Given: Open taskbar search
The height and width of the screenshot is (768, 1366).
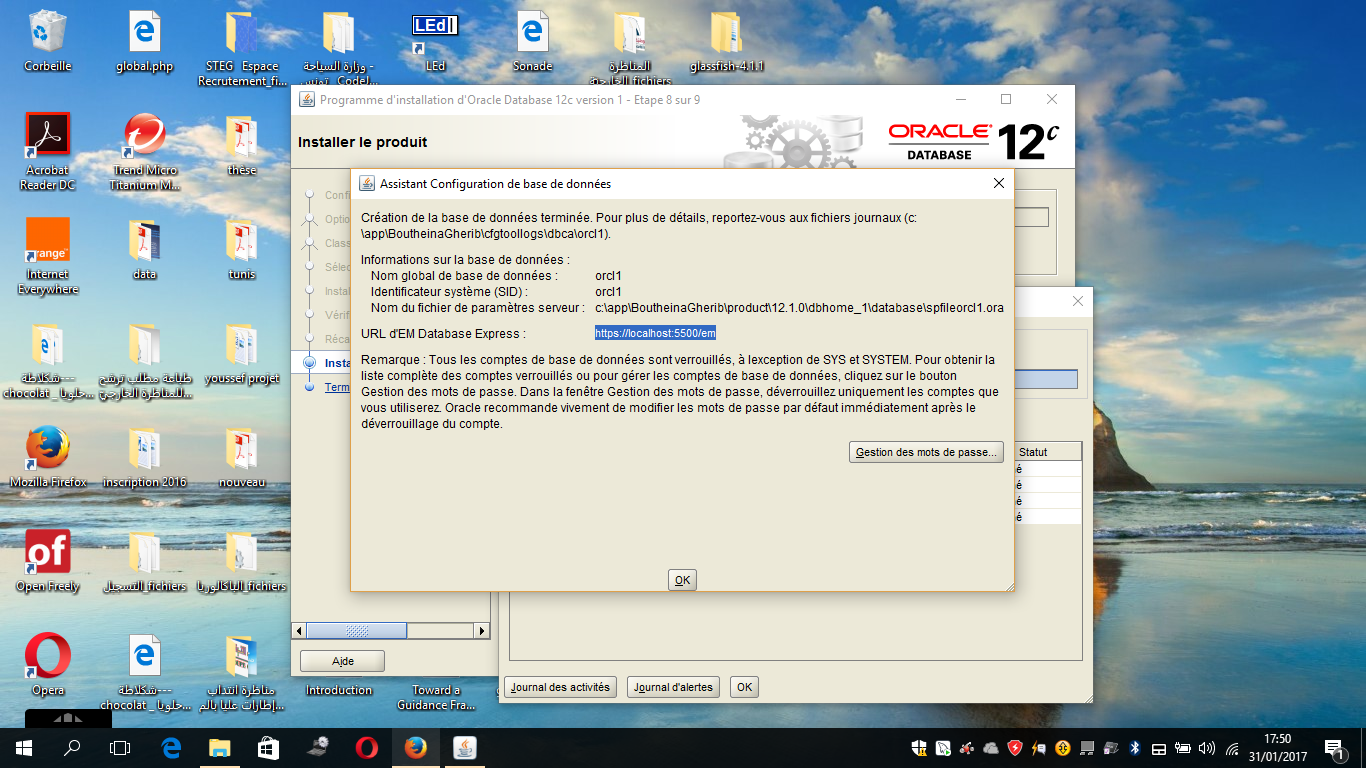Looking at the screenshot, I should point(72,747).
